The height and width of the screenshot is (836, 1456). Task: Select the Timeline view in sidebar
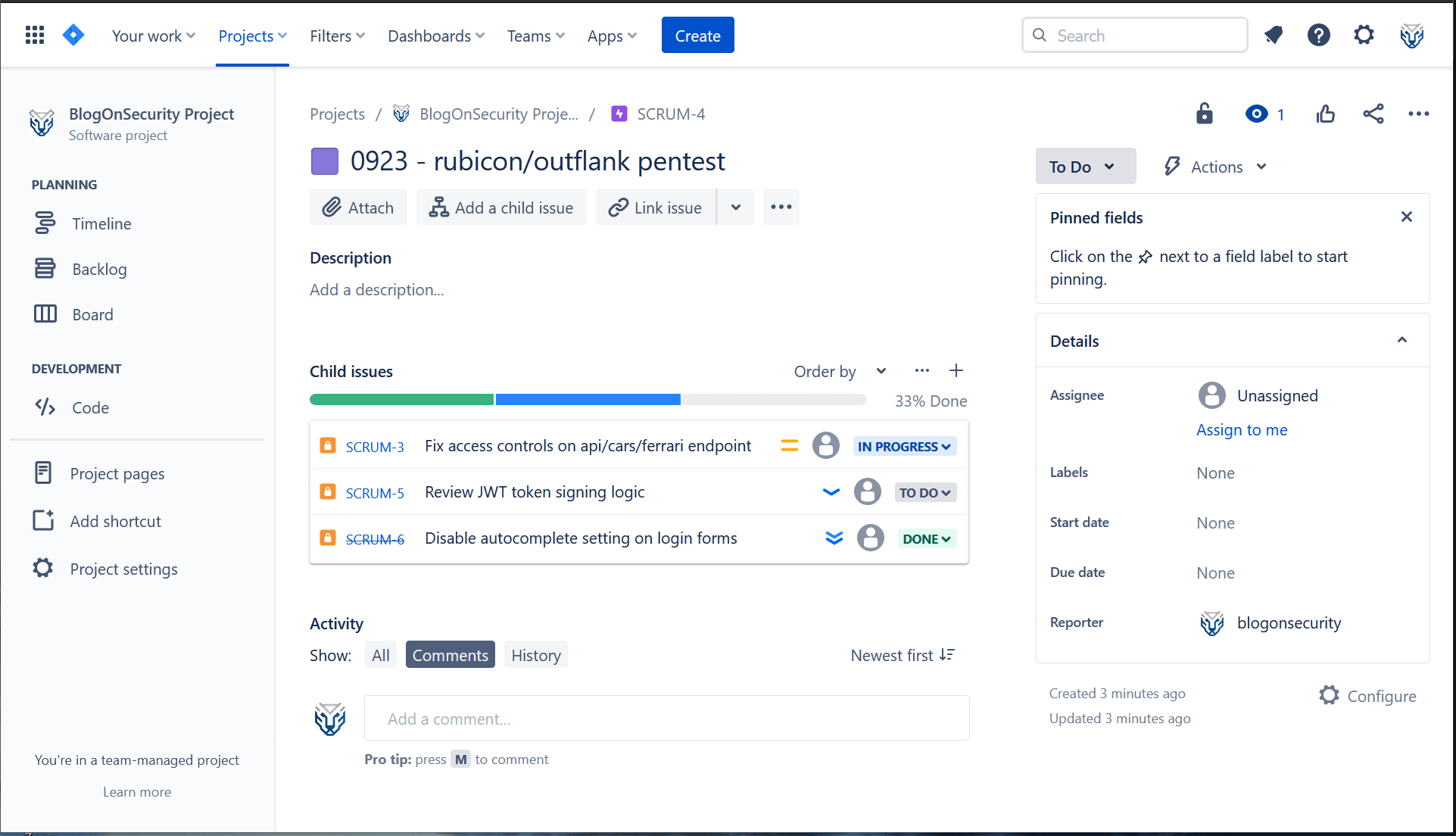click(x=101, y=223)
